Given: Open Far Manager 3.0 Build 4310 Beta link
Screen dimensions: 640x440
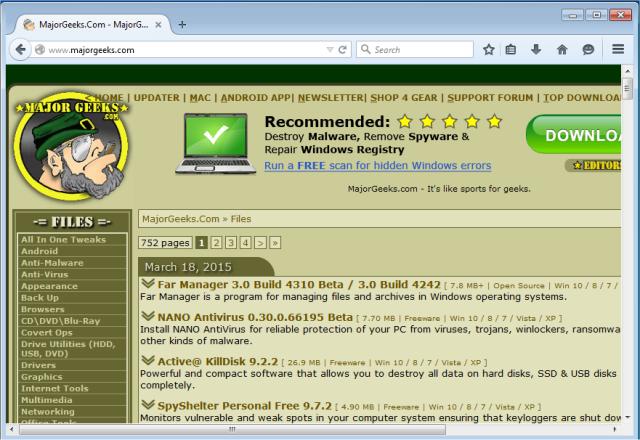Looking at the screenshot, I should (x=299, y=284).
